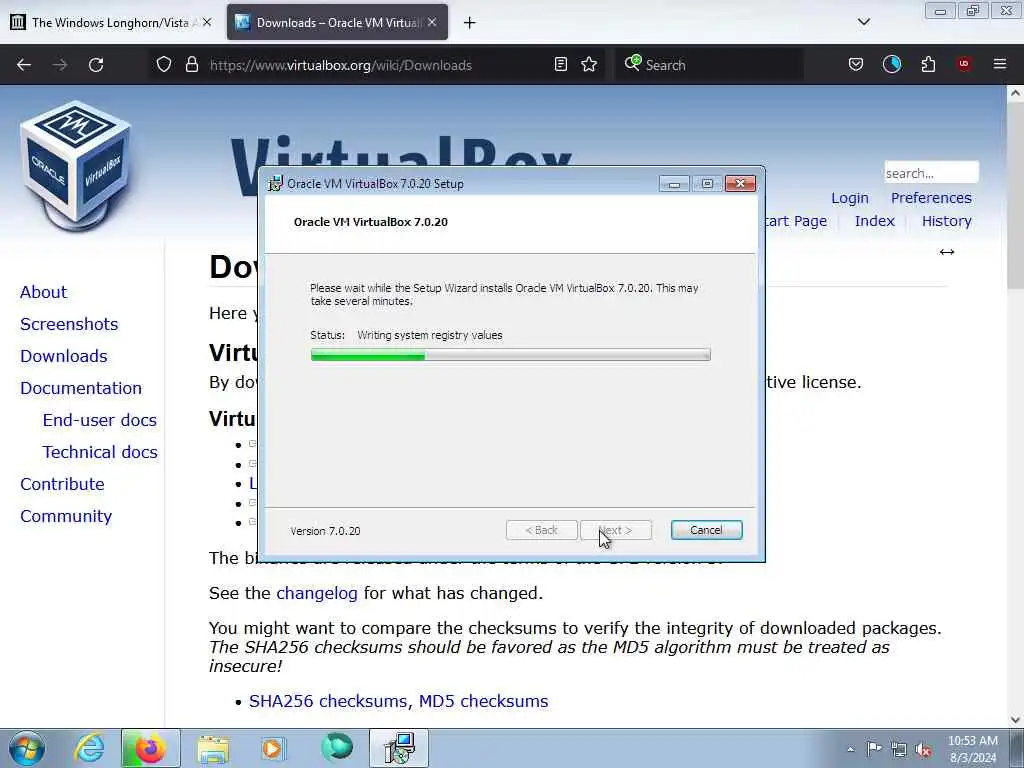
Task: Open the uBlock Origin extension icon
Action: click(964, 64)
